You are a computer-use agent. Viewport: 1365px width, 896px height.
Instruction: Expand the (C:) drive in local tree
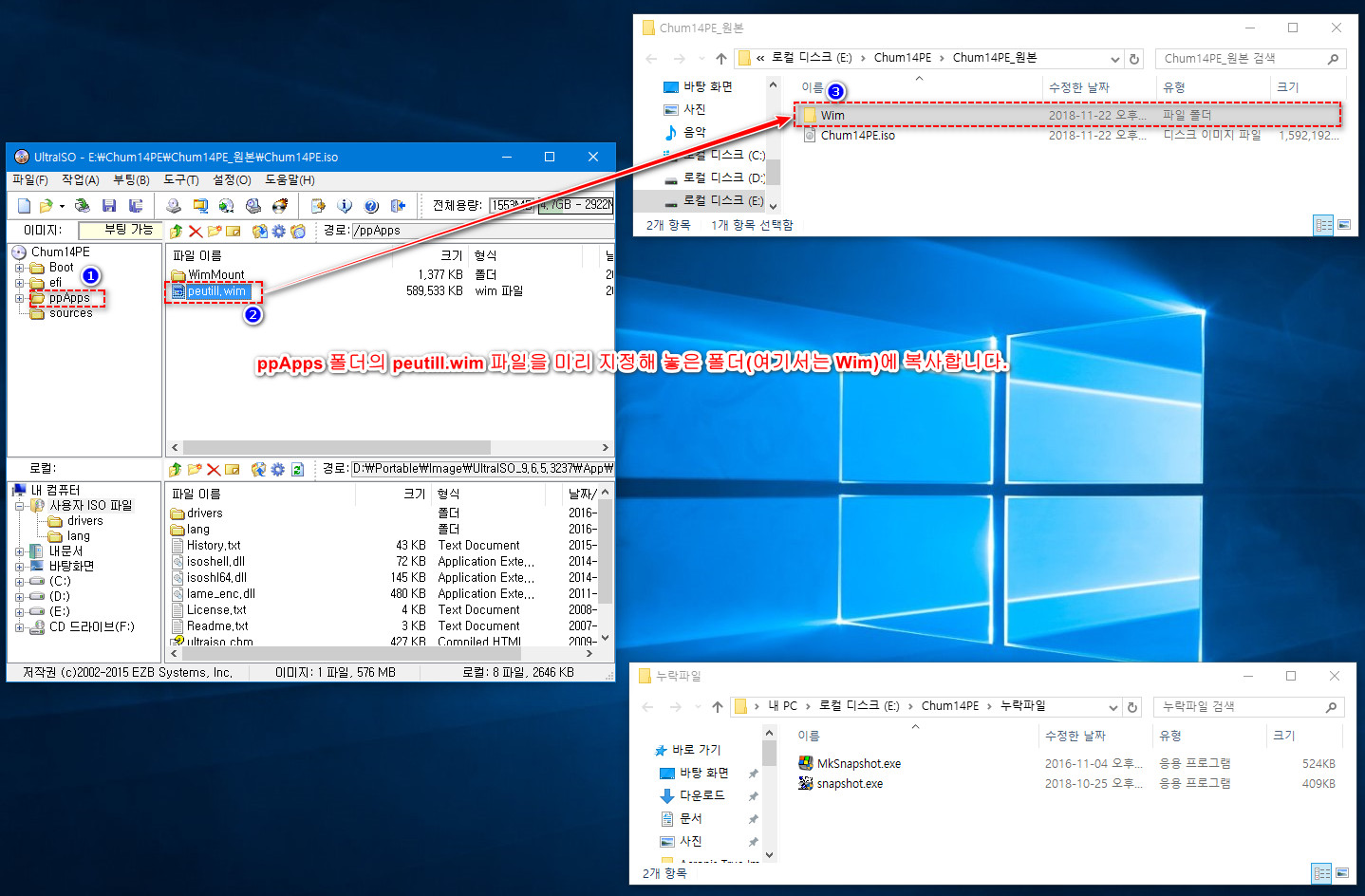(19, 582)
